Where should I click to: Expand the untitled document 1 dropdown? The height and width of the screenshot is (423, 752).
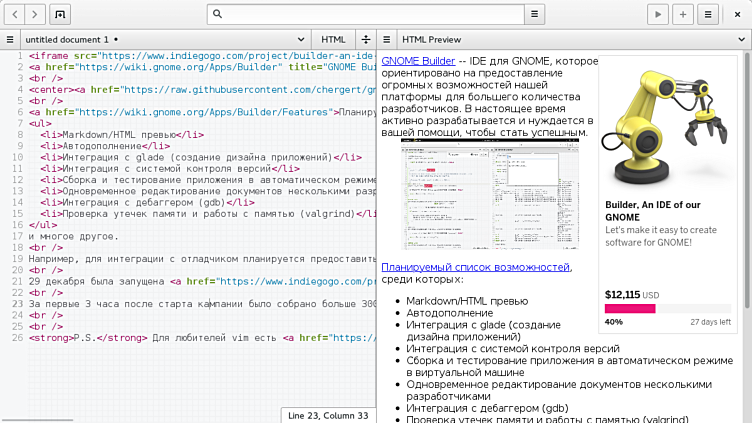click(301, 40)
